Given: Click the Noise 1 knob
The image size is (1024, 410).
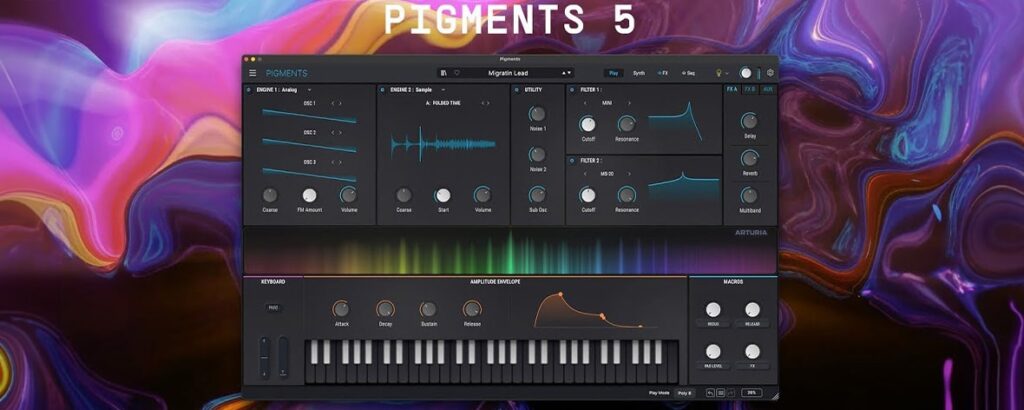Looking at the screenshot, I should [x=537, y=114].
